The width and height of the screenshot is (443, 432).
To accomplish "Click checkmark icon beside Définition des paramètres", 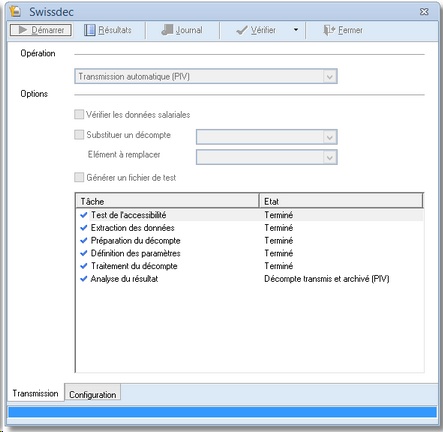I will pos(84,253).
